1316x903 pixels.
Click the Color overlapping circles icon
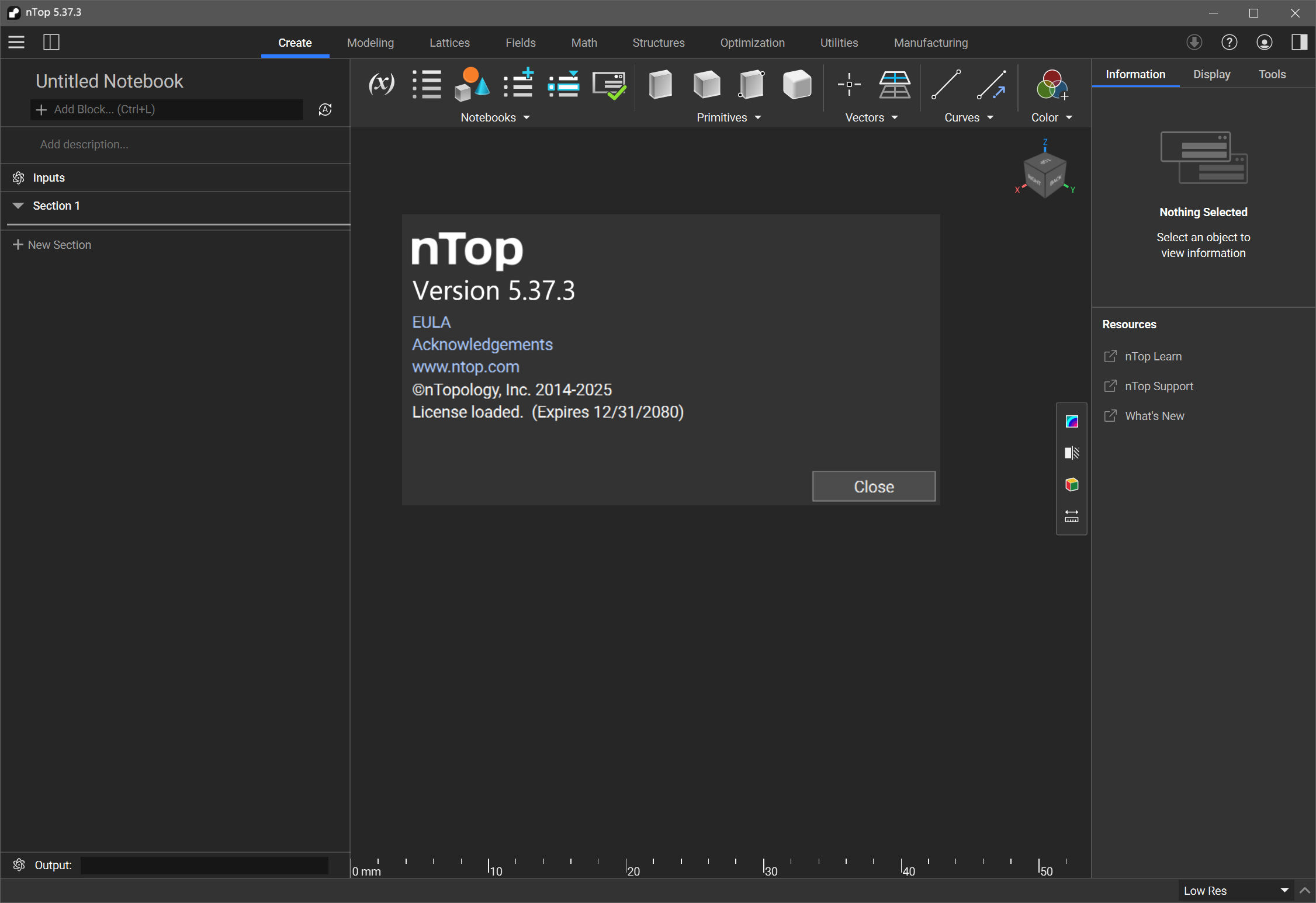[x=1051, y=84]
